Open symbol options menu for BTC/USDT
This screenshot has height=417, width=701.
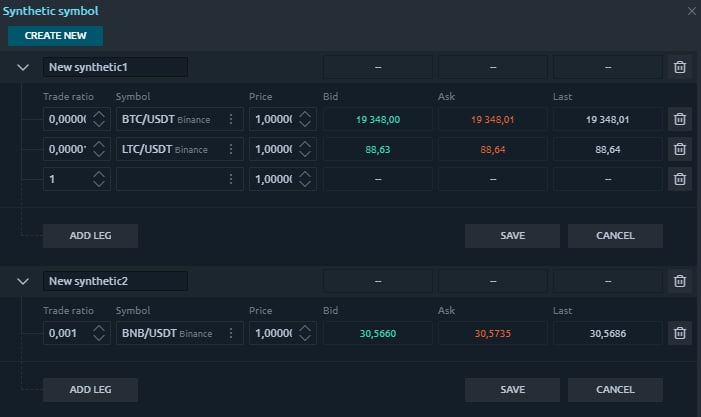click(231, 119)
